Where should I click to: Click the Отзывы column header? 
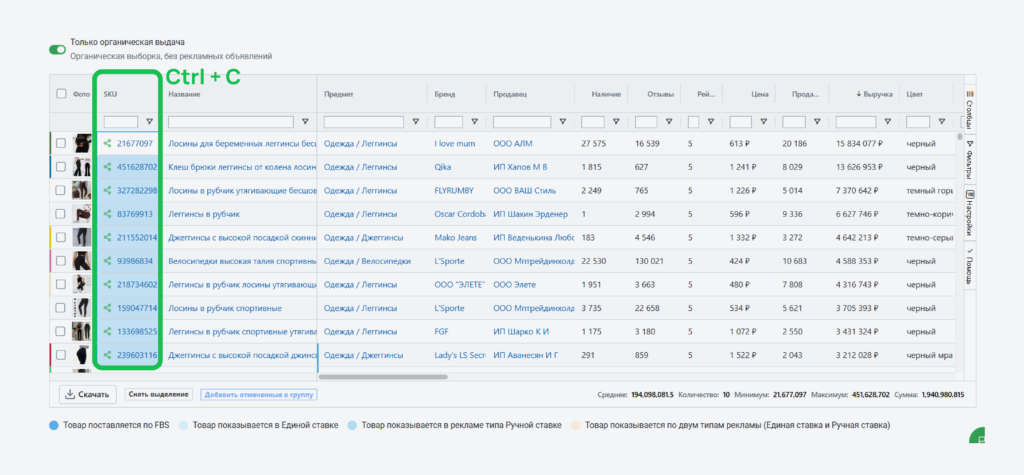pos(659,94)
